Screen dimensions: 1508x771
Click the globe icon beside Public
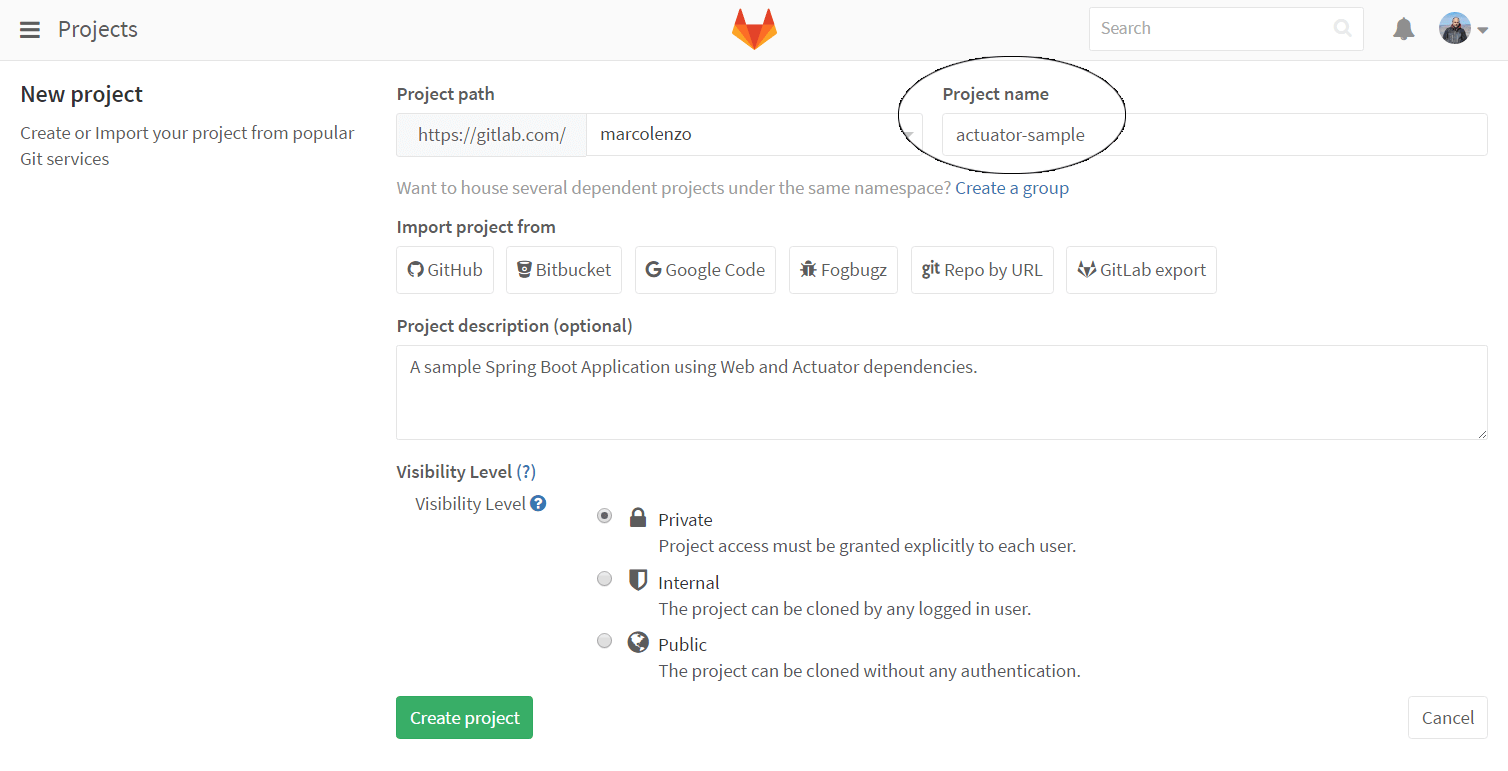coord(638,642)
